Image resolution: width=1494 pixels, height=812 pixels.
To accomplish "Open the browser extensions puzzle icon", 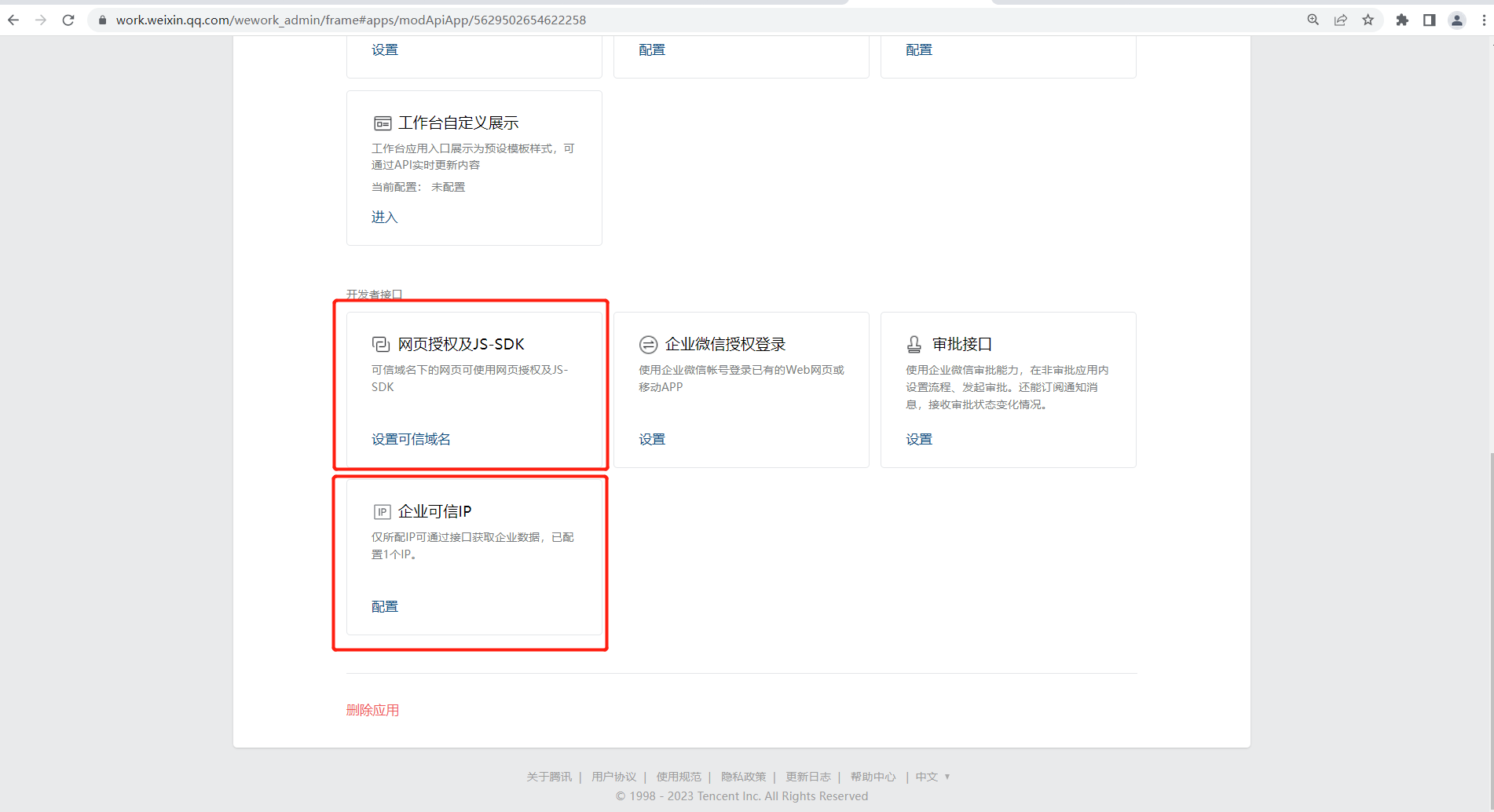I will click(1402, 20).
